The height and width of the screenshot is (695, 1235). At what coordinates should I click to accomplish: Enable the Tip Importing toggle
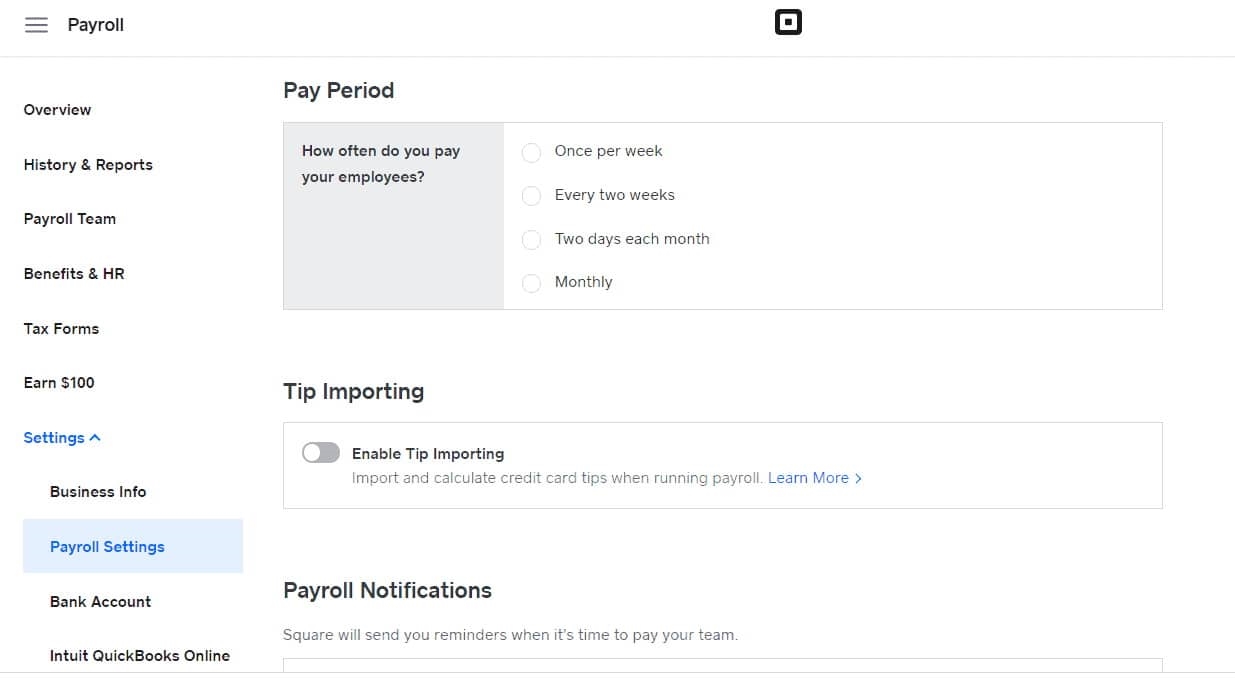click(321, 453)
